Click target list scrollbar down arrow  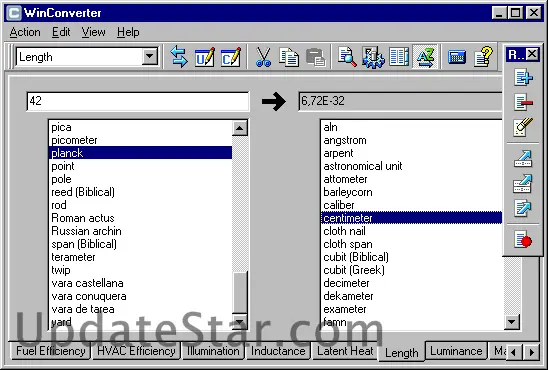point(512,321)
